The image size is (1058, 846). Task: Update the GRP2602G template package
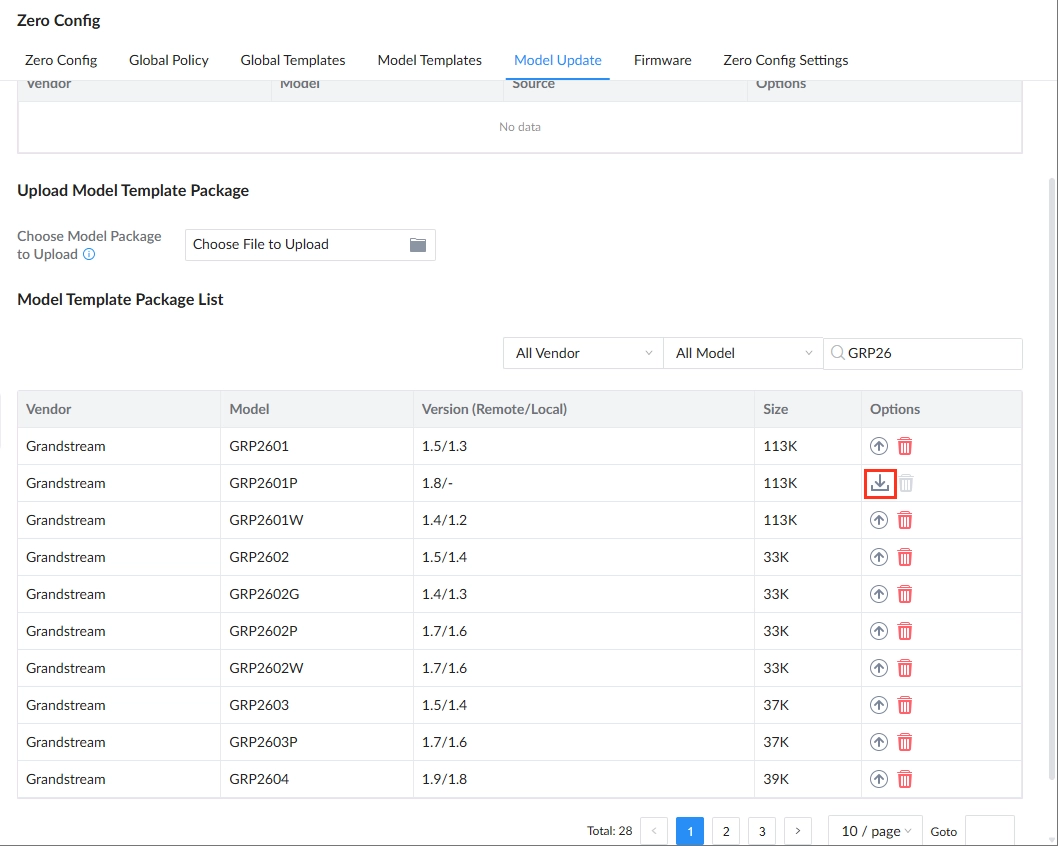click(879, 594)
